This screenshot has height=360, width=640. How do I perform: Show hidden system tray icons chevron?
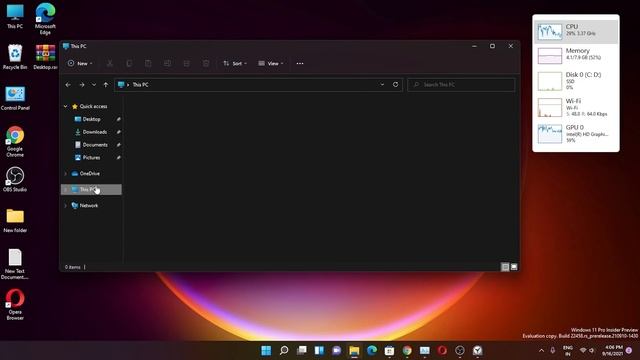[541, 350]
